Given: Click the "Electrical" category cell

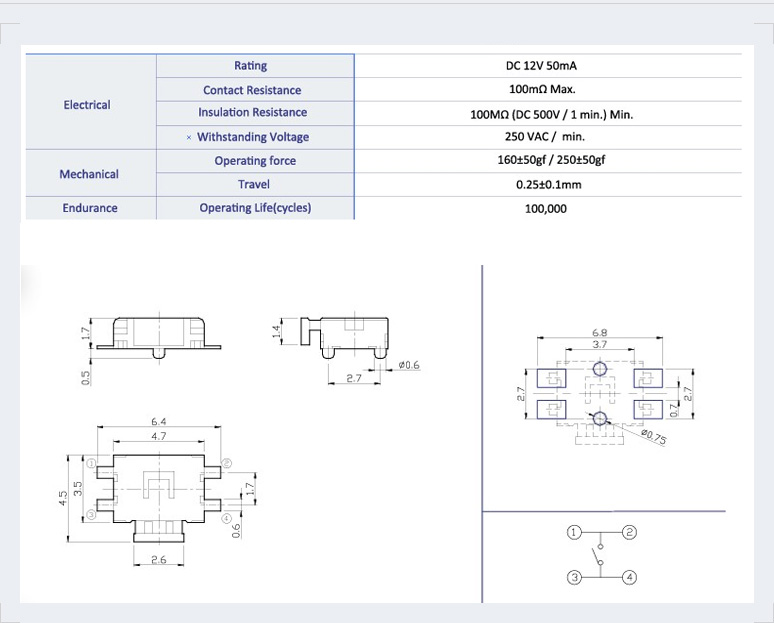Looking at the screenshot, I should point(91,102).
